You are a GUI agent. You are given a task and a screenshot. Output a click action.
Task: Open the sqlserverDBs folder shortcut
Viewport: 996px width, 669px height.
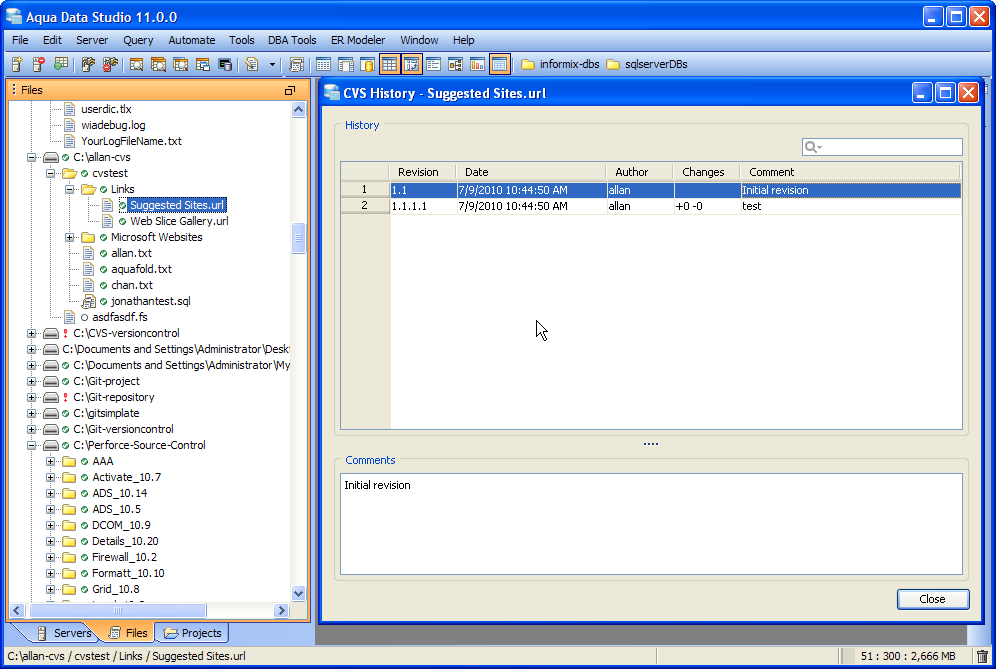tap(647, 64)
